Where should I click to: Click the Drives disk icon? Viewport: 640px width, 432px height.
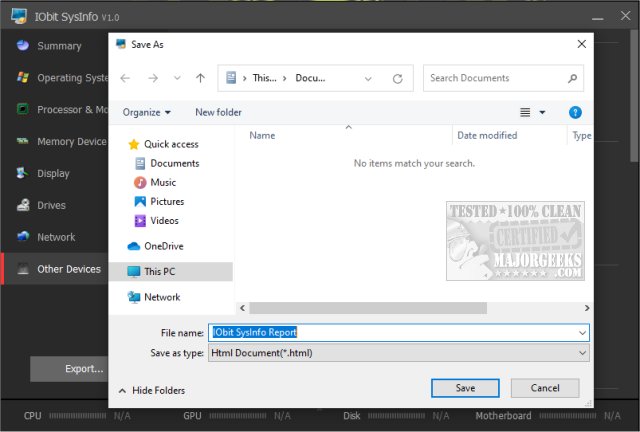click(23, 205)
